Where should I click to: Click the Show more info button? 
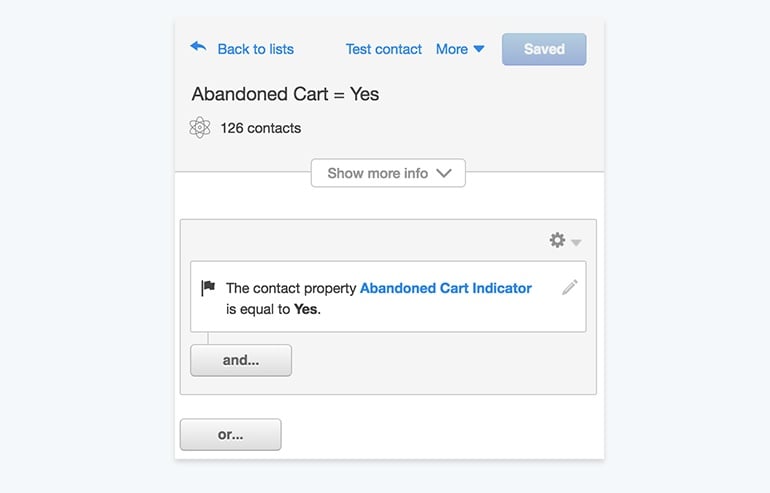[x=388, y=173]
